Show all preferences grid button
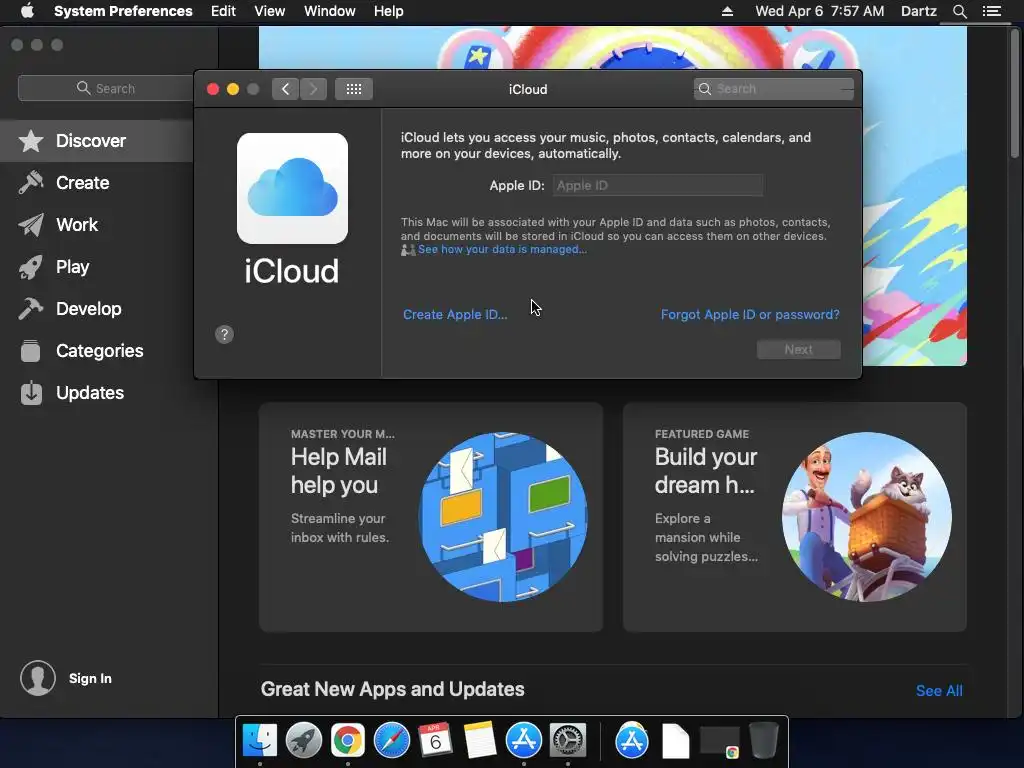 tap(354, 89)
